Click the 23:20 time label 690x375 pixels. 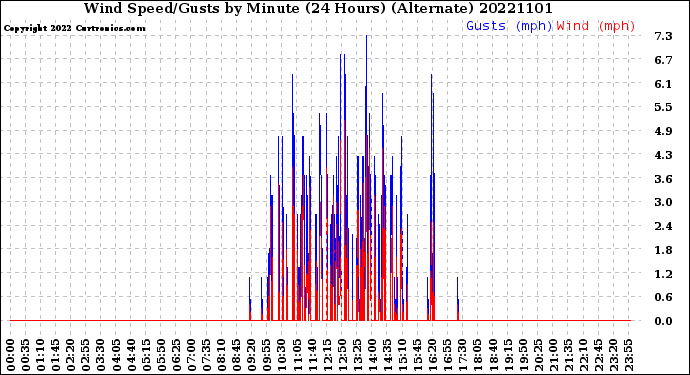point(613,355)
